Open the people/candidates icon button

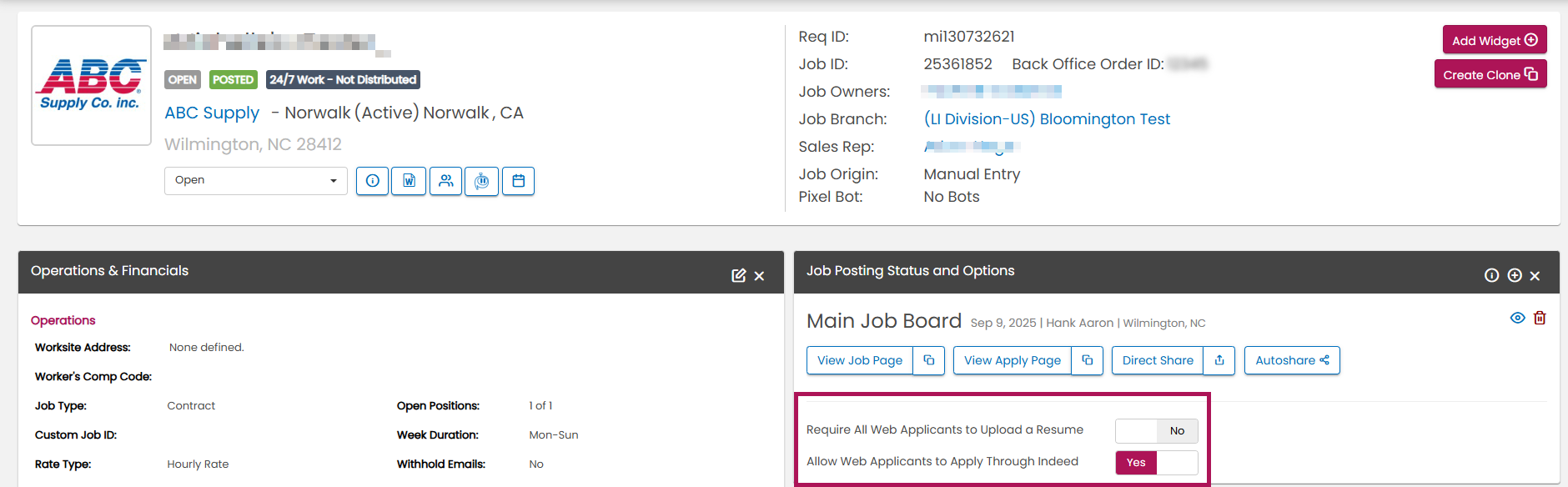tap(446, 181)
